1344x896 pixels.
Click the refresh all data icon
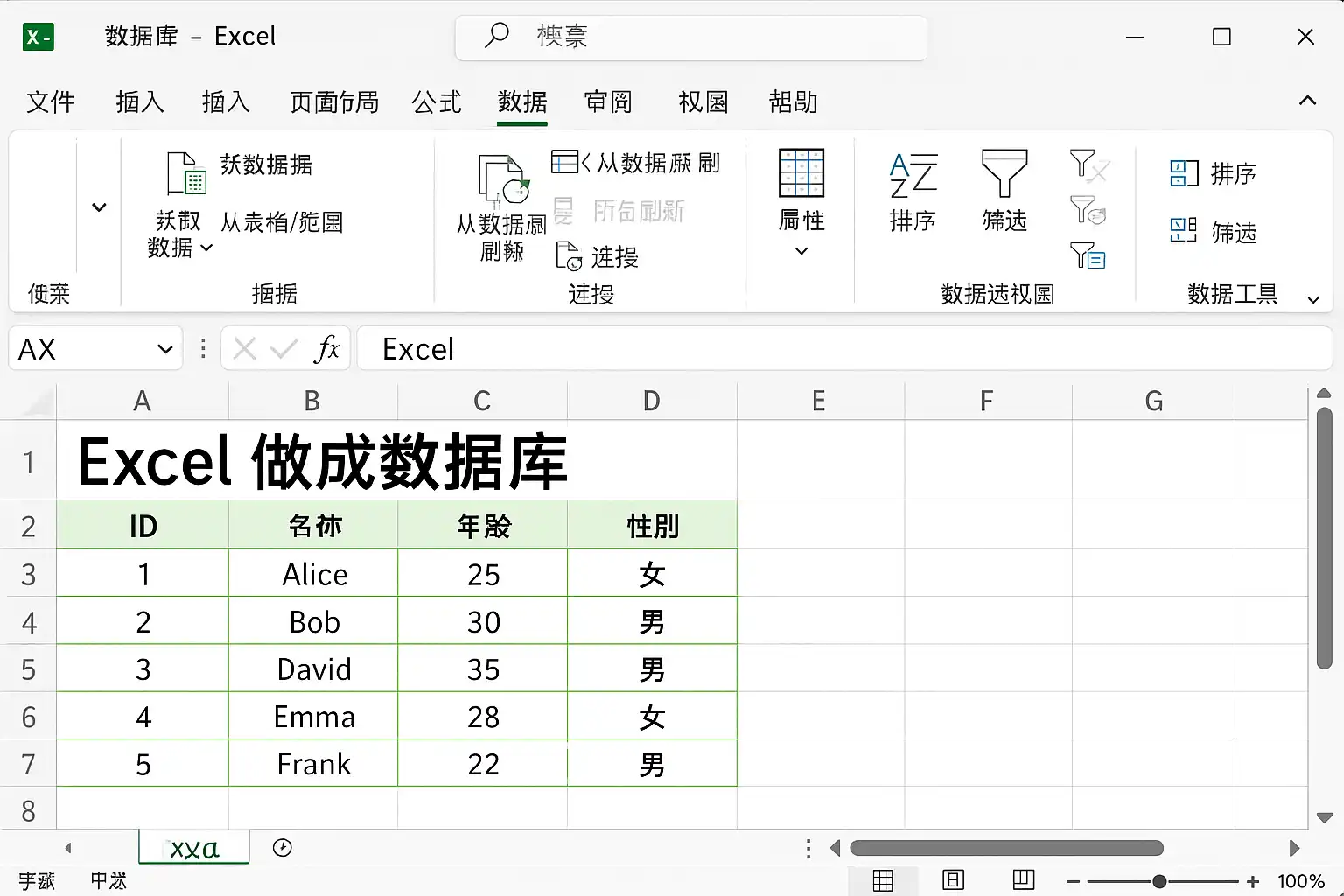point(502,179)
